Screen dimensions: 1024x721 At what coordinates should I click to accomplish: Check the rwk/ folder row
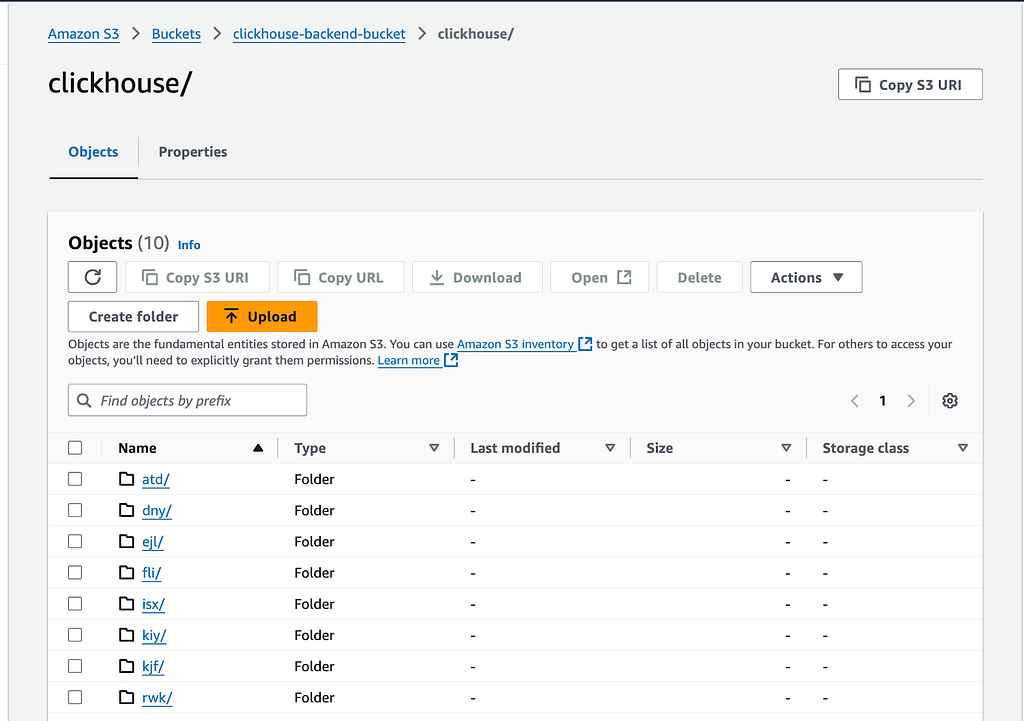(75, 697)
